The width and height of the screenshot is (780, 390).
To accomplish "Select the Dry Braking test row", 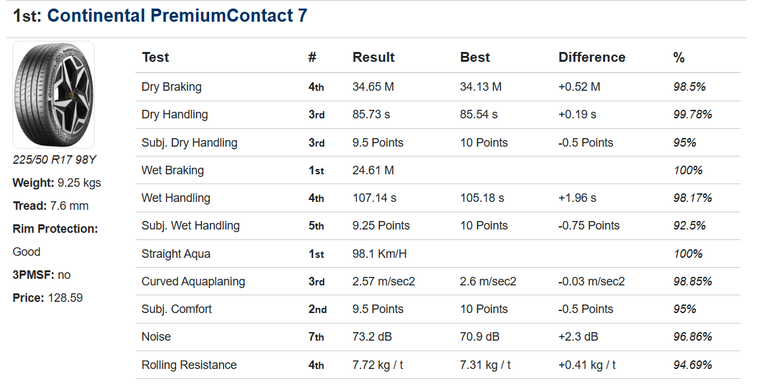I will point(438,87).
